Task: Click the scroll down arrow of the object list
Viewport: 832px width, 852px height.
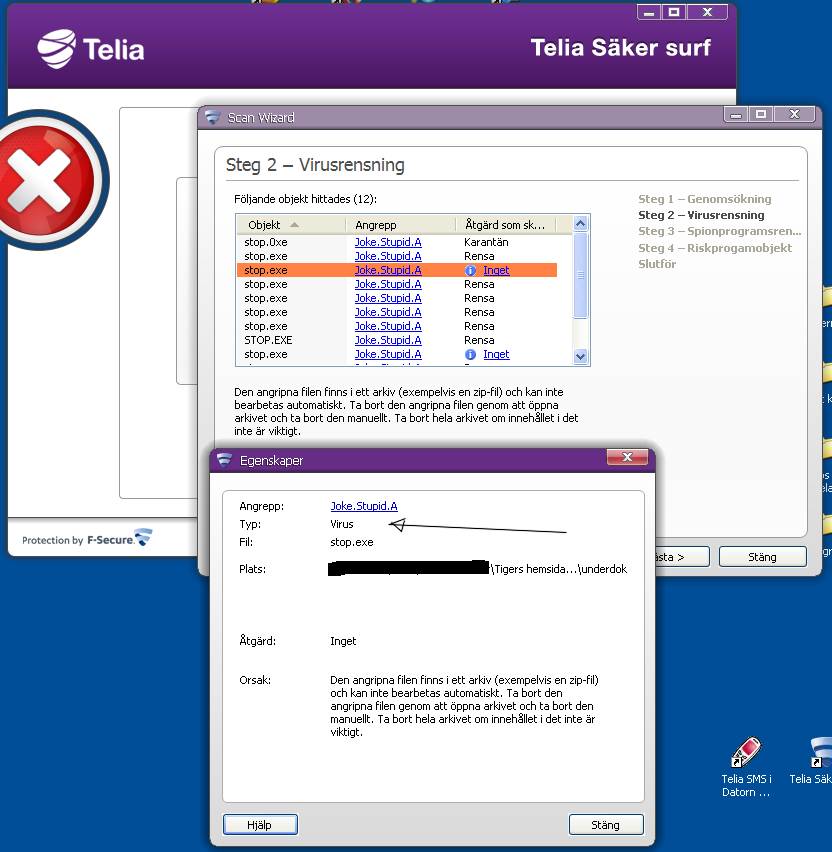Action: 580,356
